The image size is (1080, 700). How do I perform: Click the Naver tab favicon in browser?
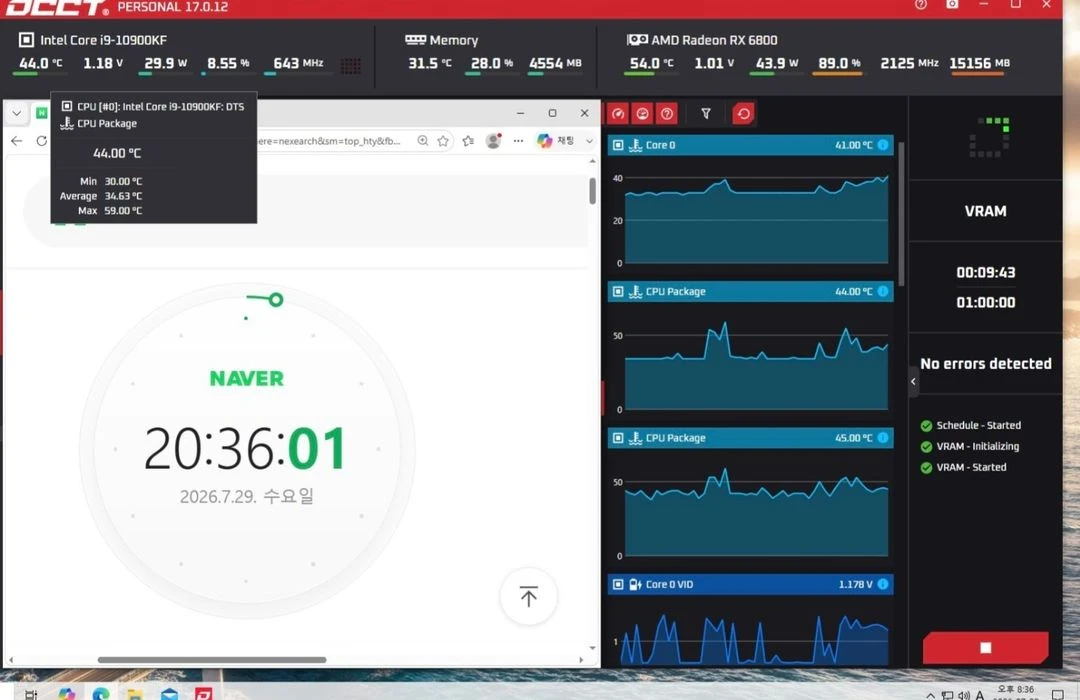click(41, 112)
